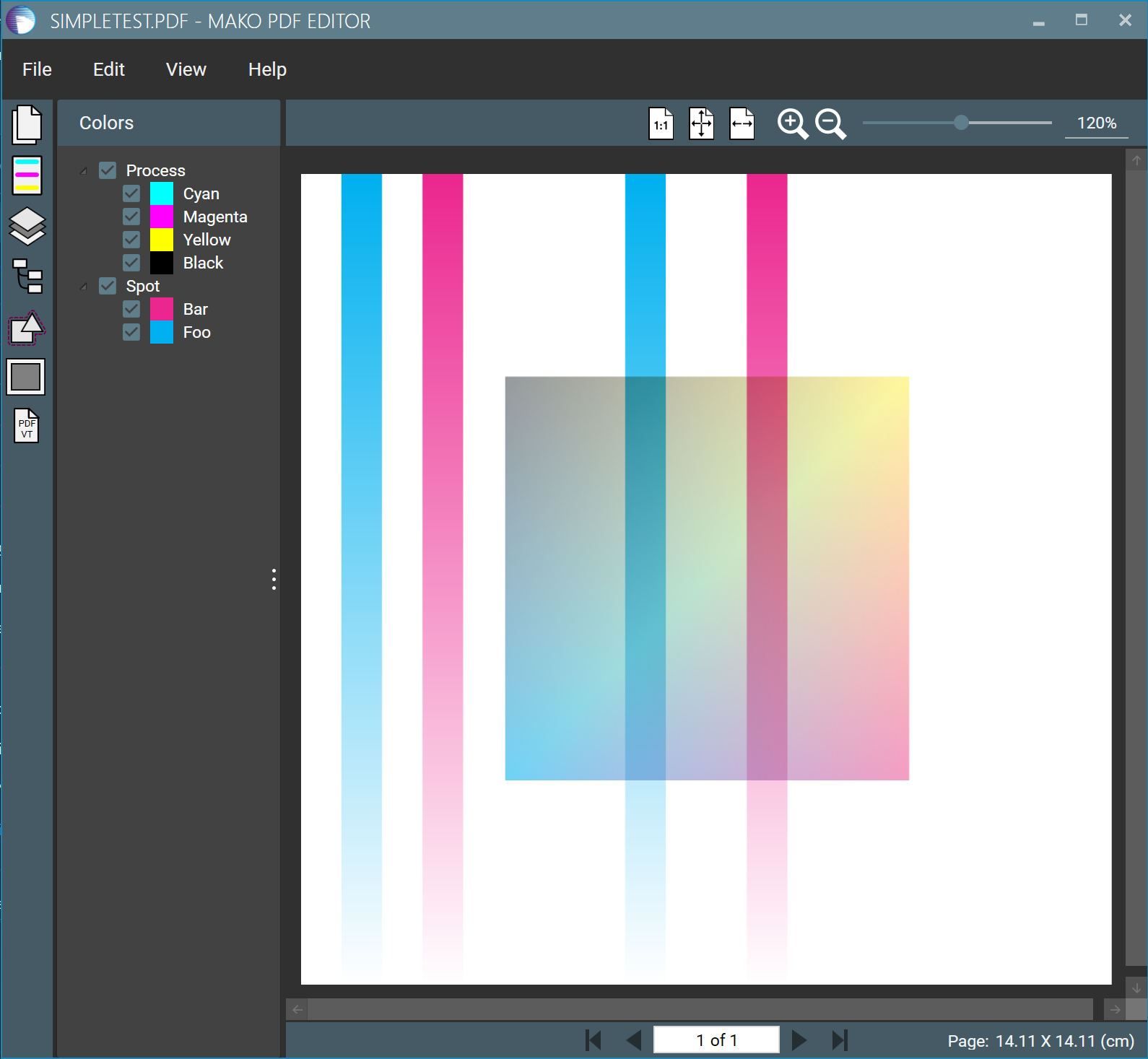Open the File menu
The image size is (1148, 1059).
[x=37, y=69]
